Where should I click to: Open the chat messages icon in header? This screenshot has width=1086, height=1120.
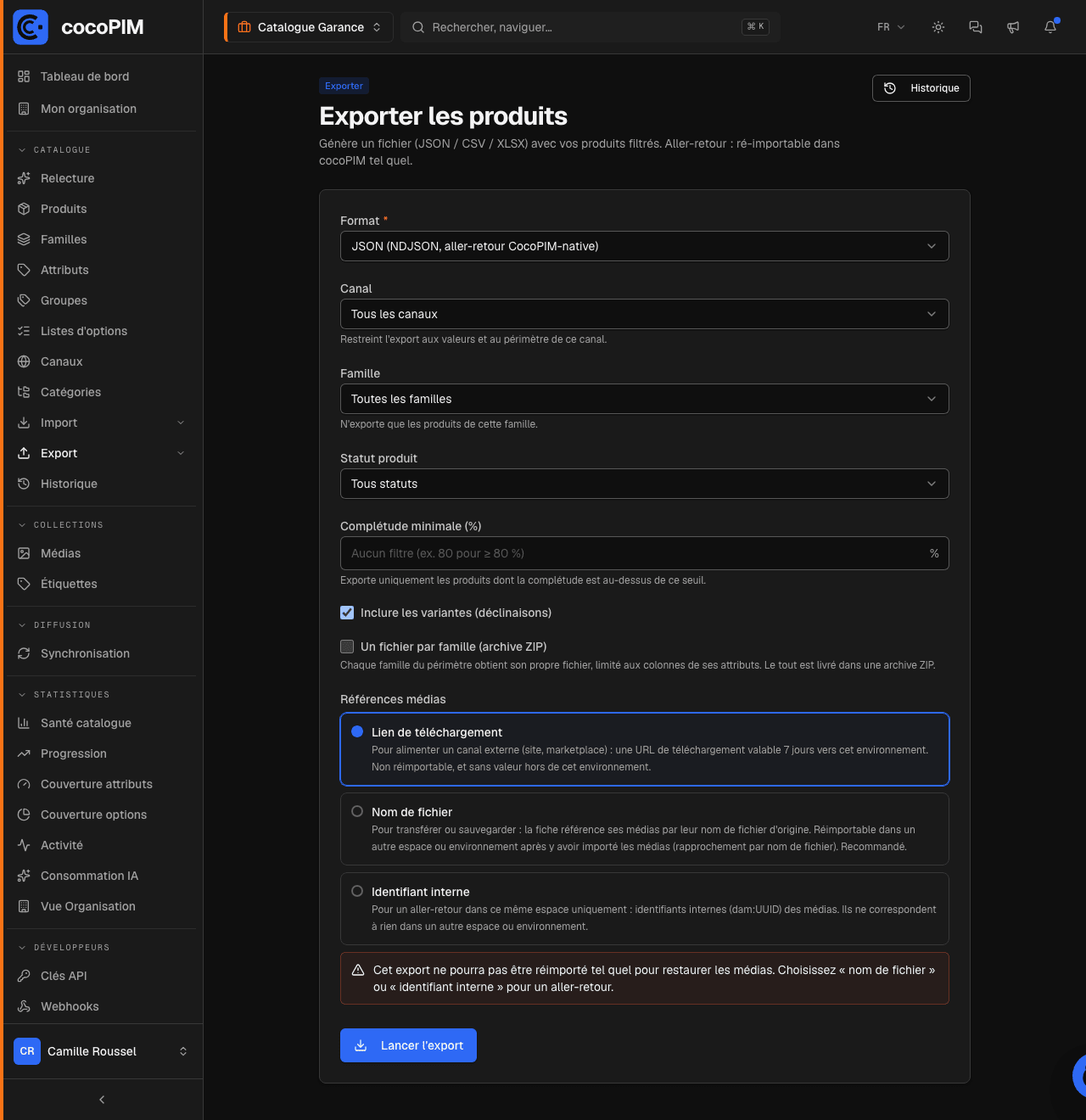click(x=976, y=27)
